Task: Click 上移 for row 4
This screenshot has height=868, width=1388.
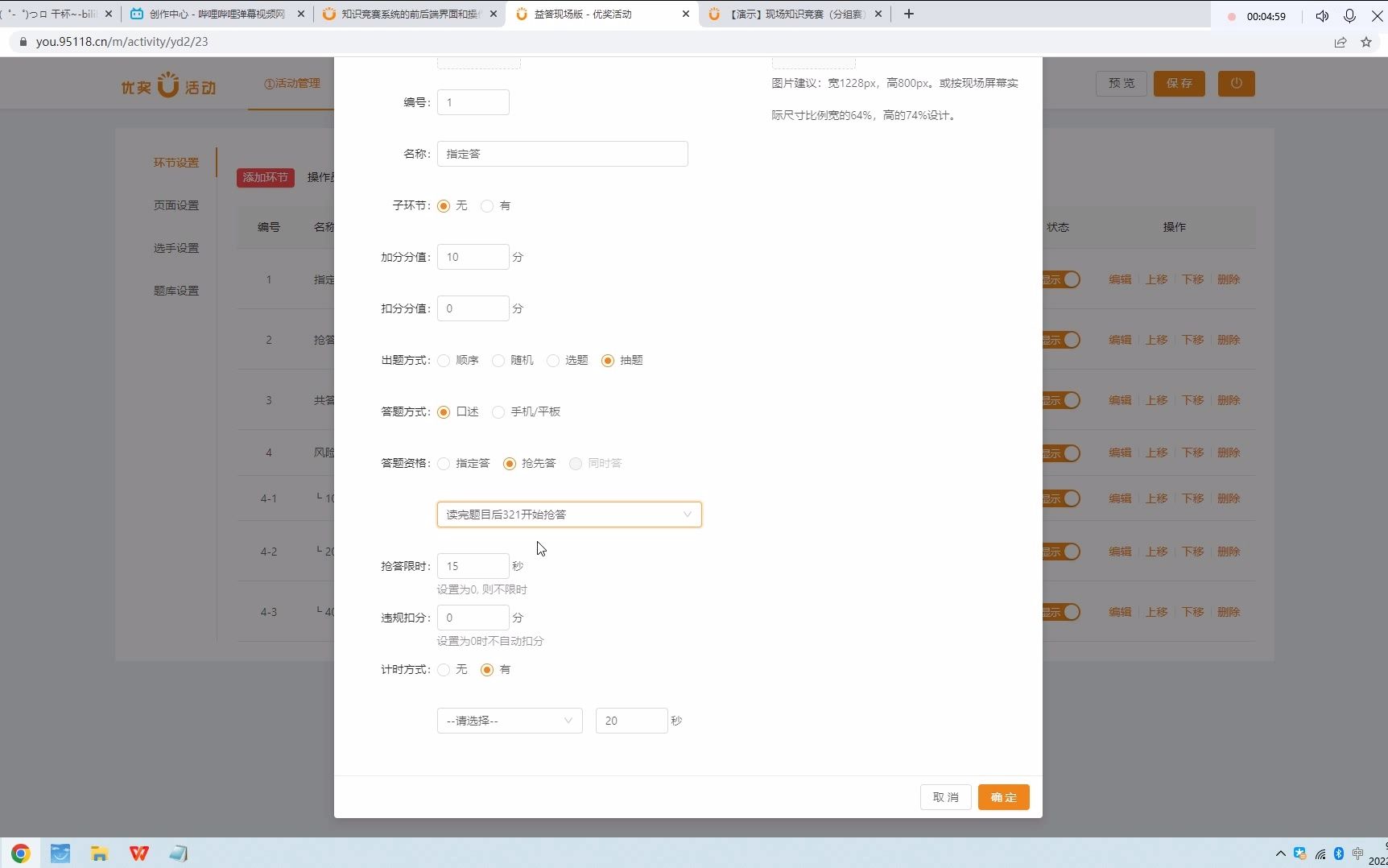Action: click(1156, 453)
